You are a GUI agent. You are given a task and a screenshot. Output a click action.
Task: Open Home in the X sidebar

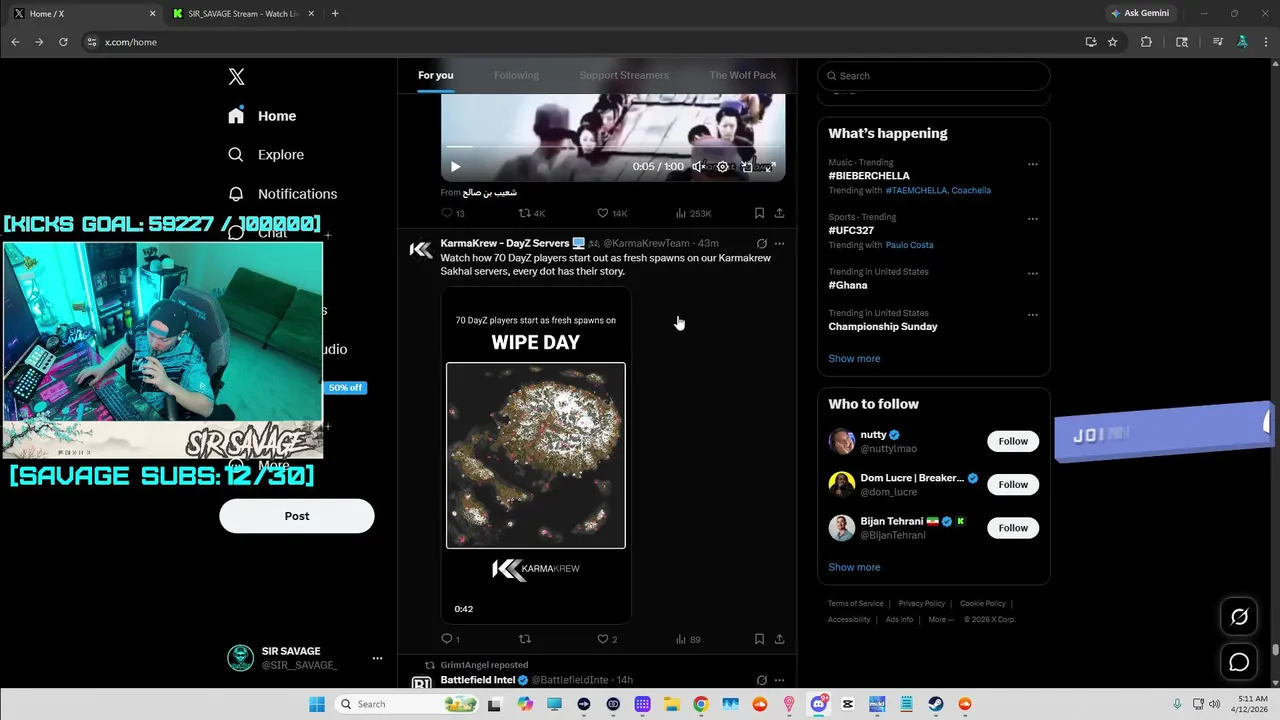coord(262,116)
